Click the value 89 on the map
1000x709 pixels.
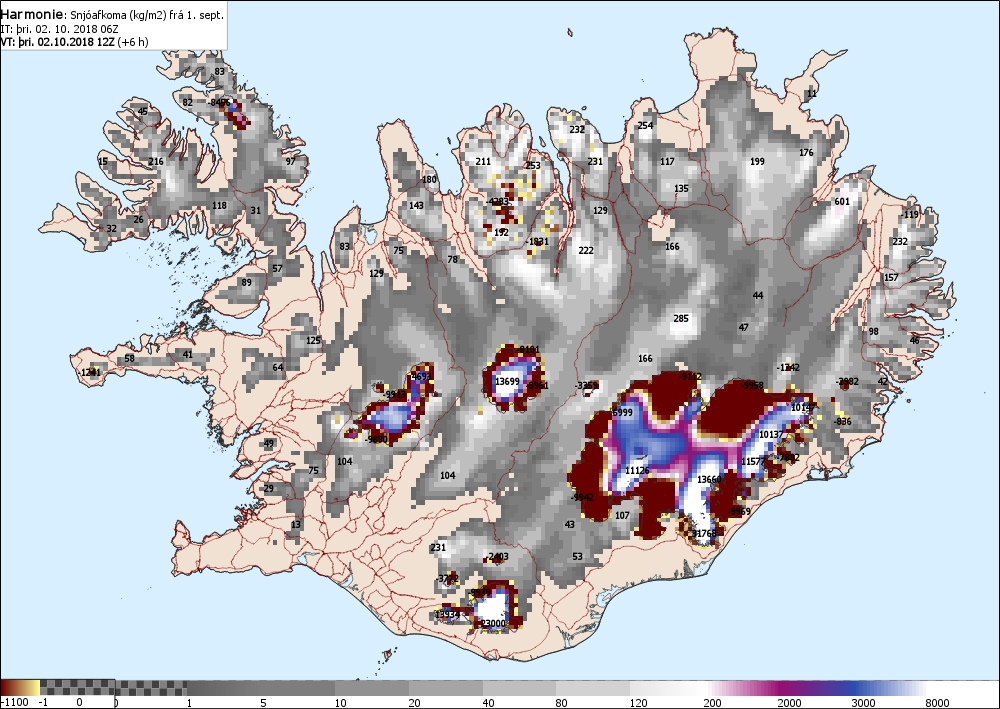click(x=246, y=282)
